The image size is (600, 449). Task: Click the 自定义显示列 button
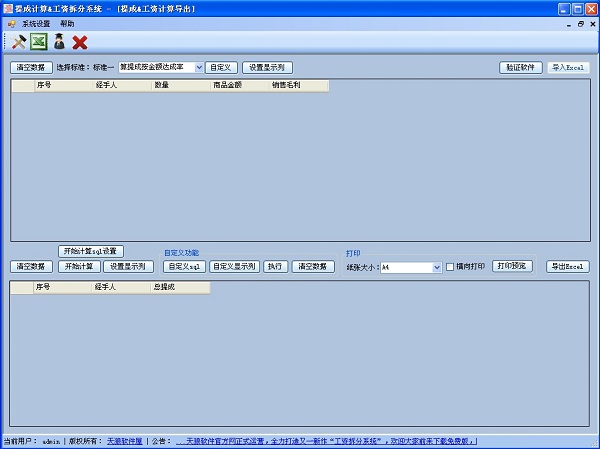(x=234, y=266)
